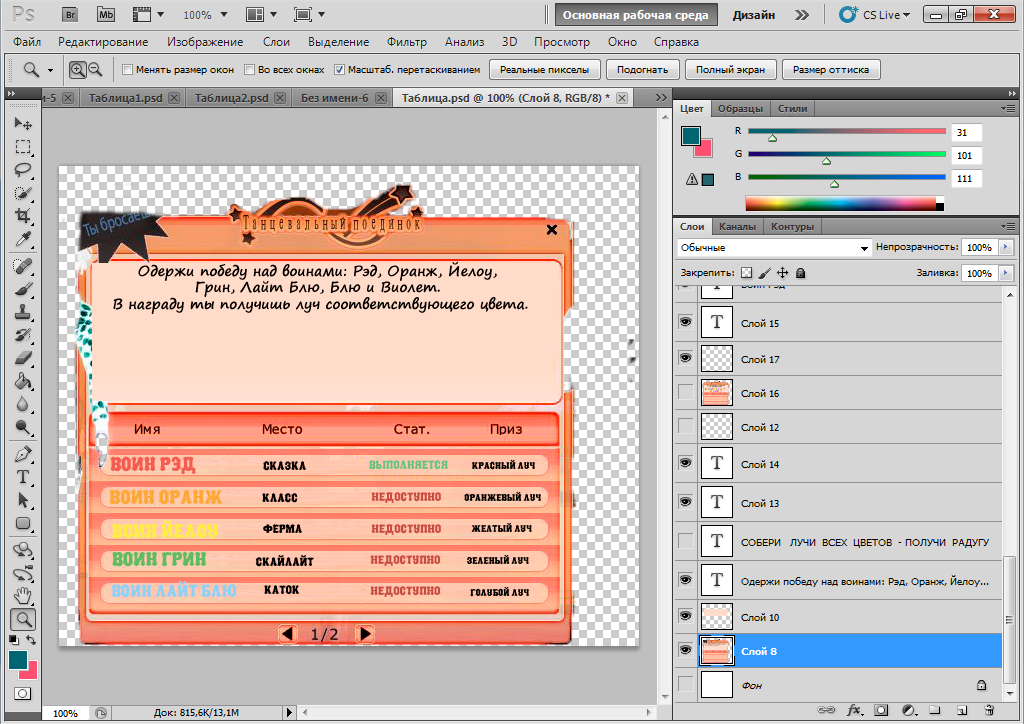Switch to the 'Дизайн' workspace
This screenshot has width=1024, height=724.
pyautogui.click(x=754, y=14)
